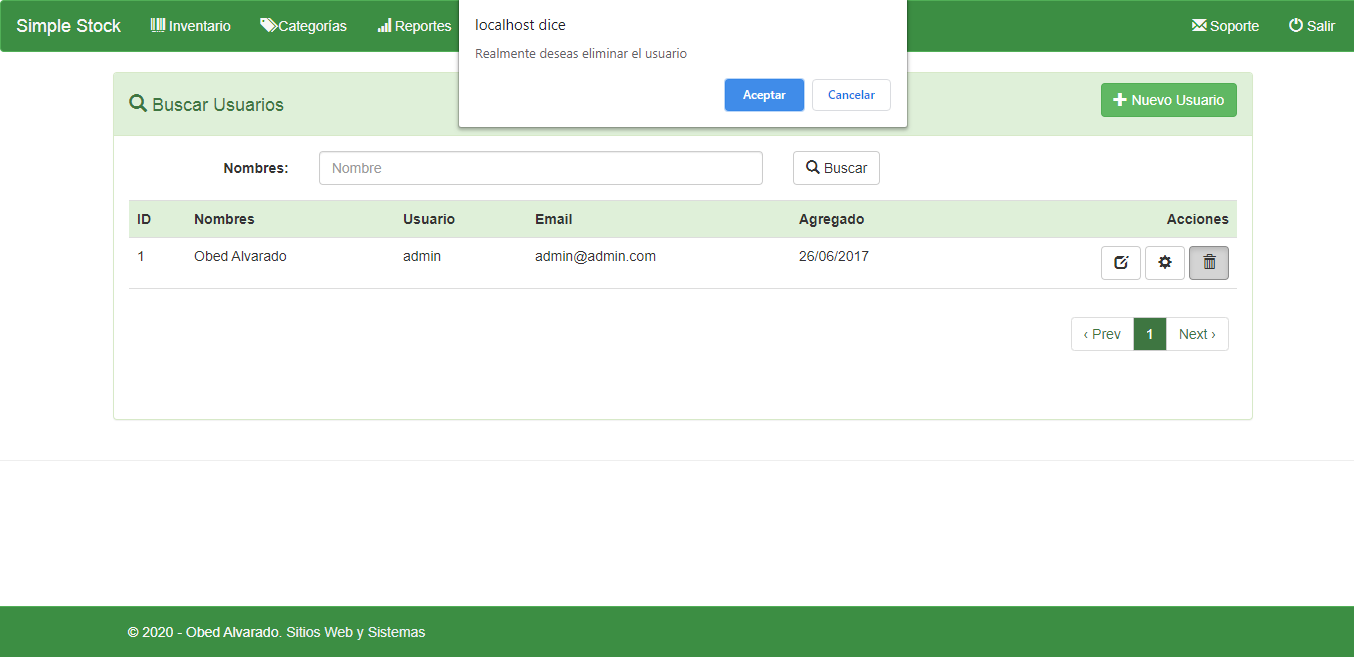Click the footer text Obed Alvarado. Sitios Web y Sistemas
The width and height of the screenshot is (1354, 662).
(x=305, y=632)
